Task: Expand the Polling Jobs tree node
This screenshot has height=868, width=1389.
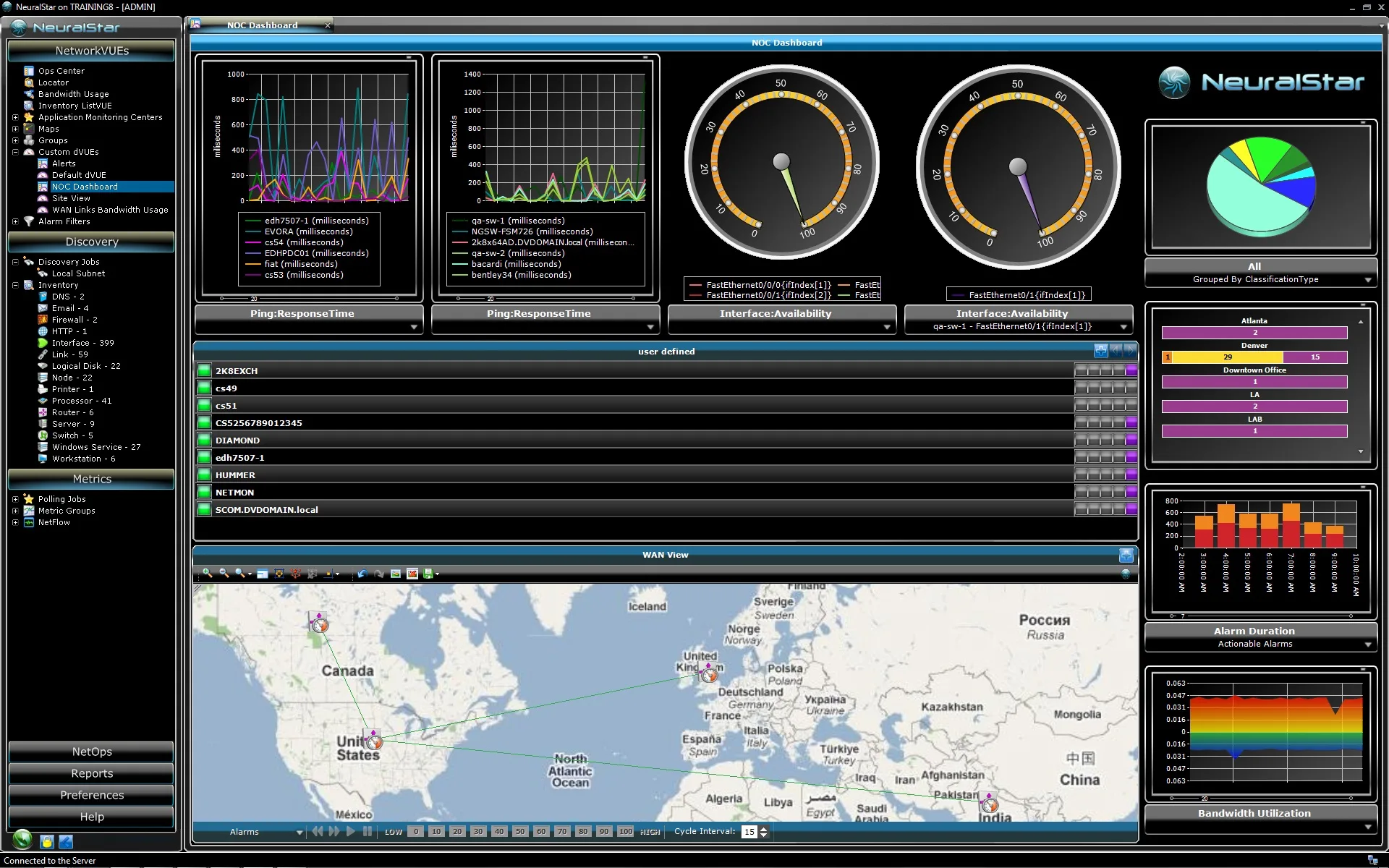Action: [x=15, y=499]
